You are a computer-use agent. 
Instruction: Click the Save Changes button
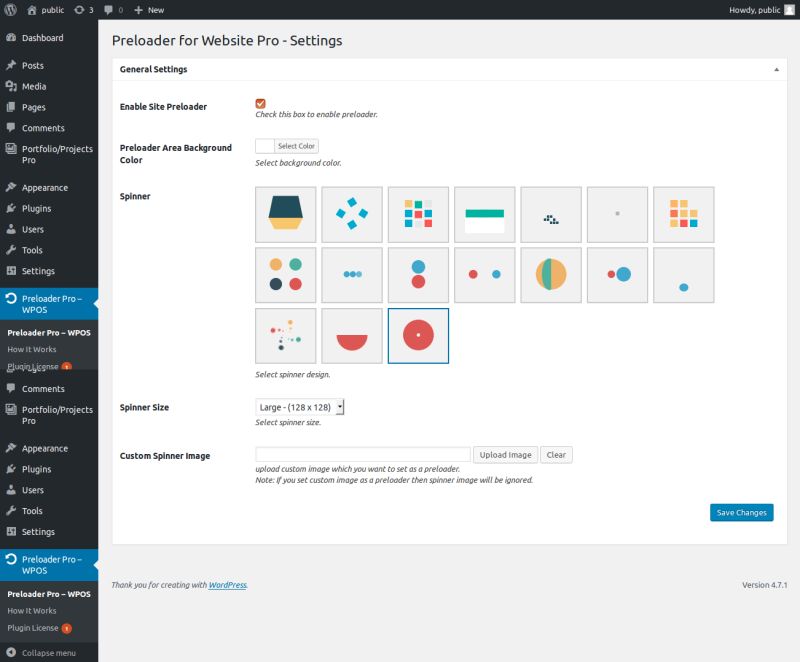tap(741, 512)
